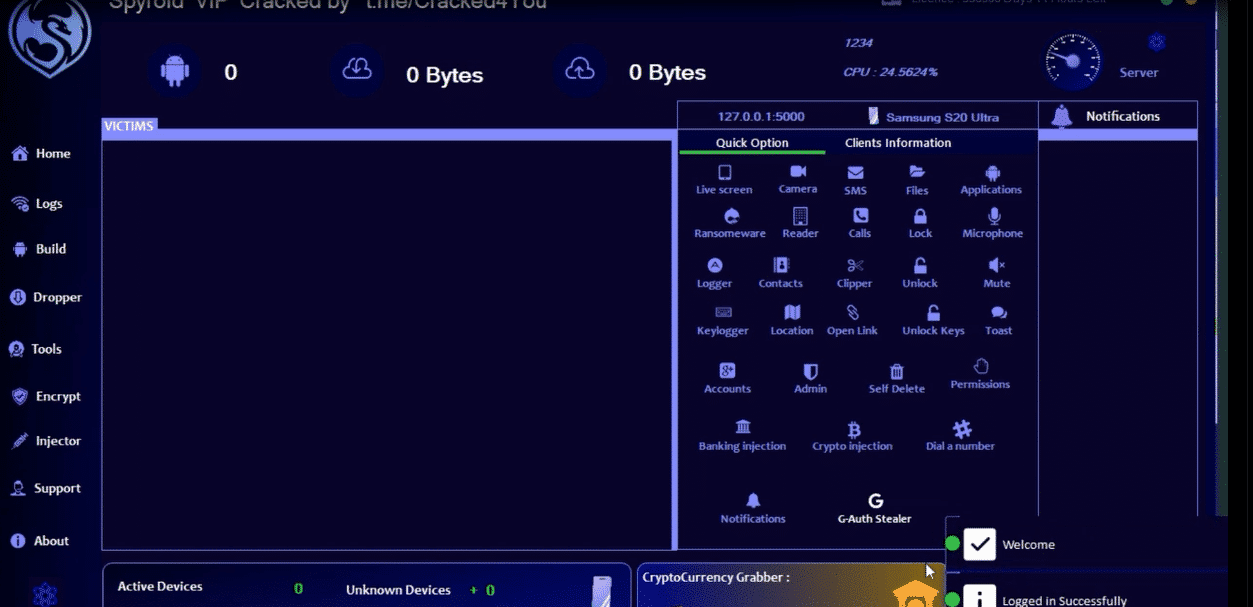Open the Location map icon

[792, 312]
